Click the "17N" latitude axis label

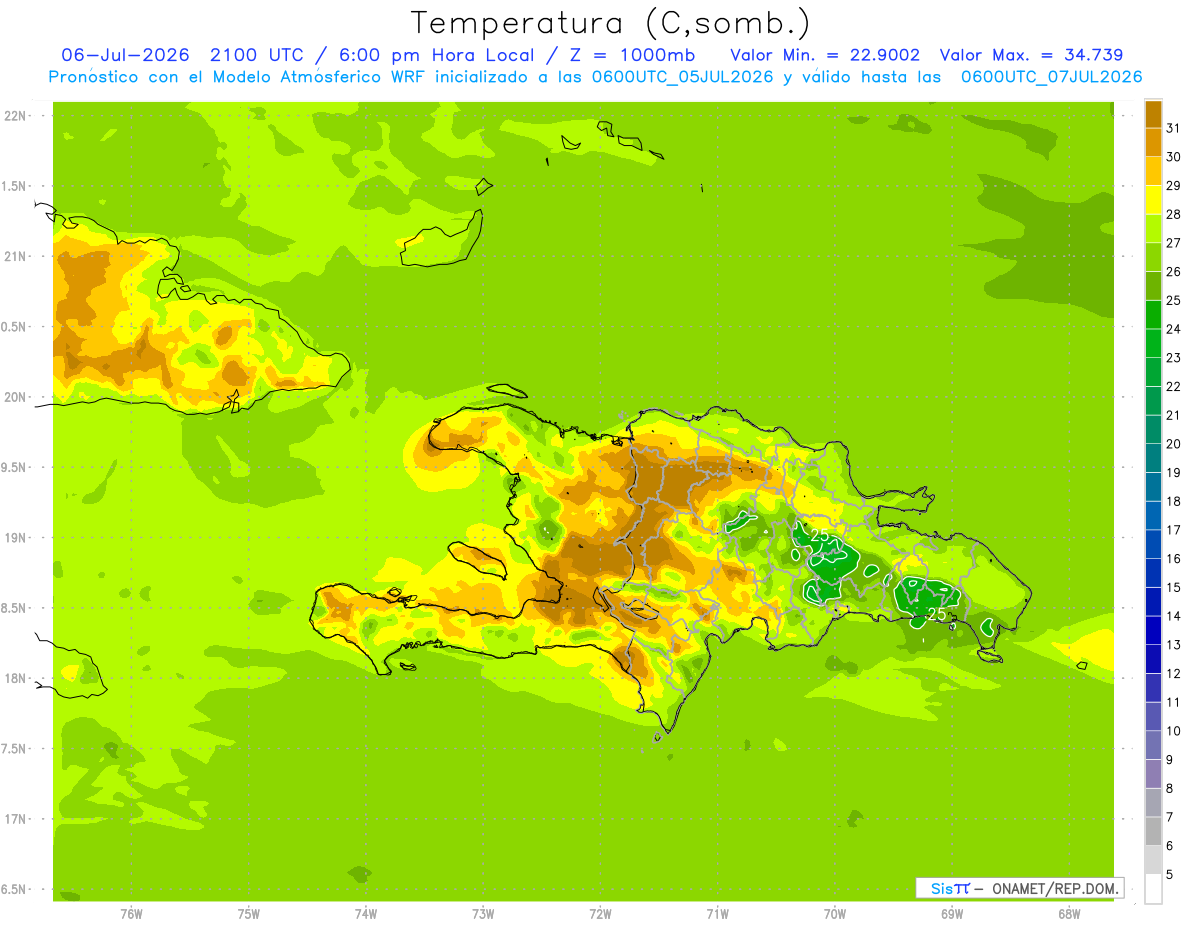(x=15, y=819)
